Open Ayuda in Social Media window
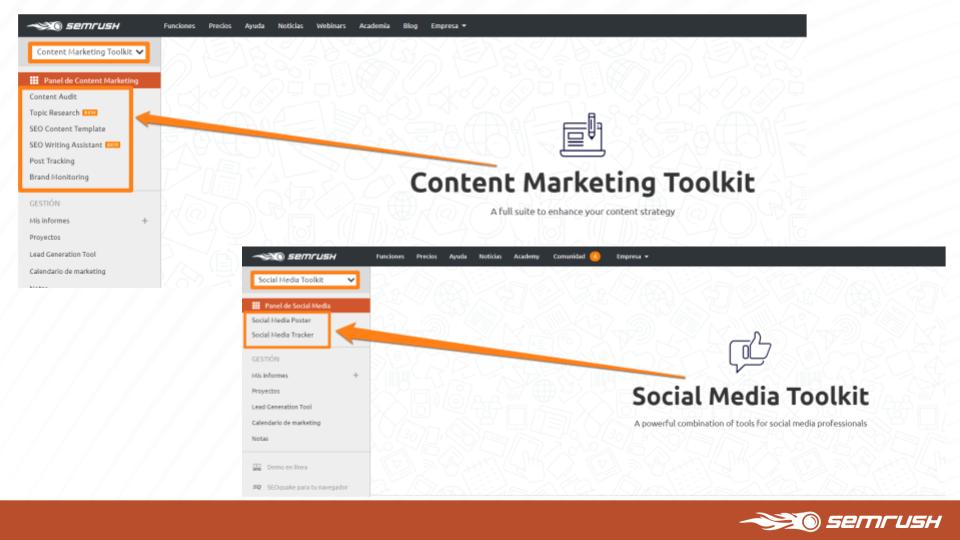This screenshot has height=540, width=960. coord(458,257)
